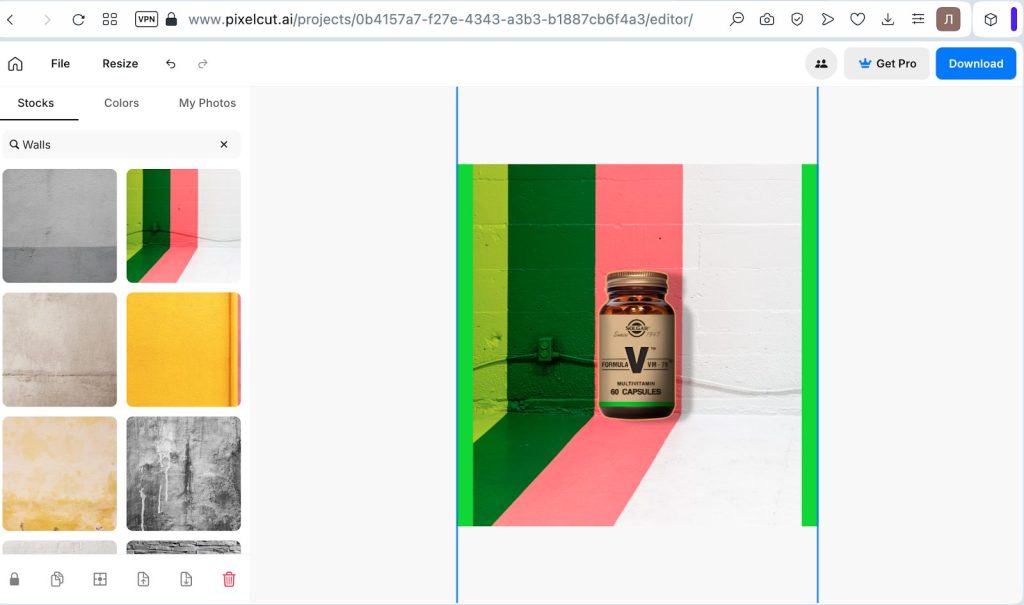The width and height of the screenshot is (1024, 605).
Task: Switch to the Colors tab
Action: click(x=121, y=103)
